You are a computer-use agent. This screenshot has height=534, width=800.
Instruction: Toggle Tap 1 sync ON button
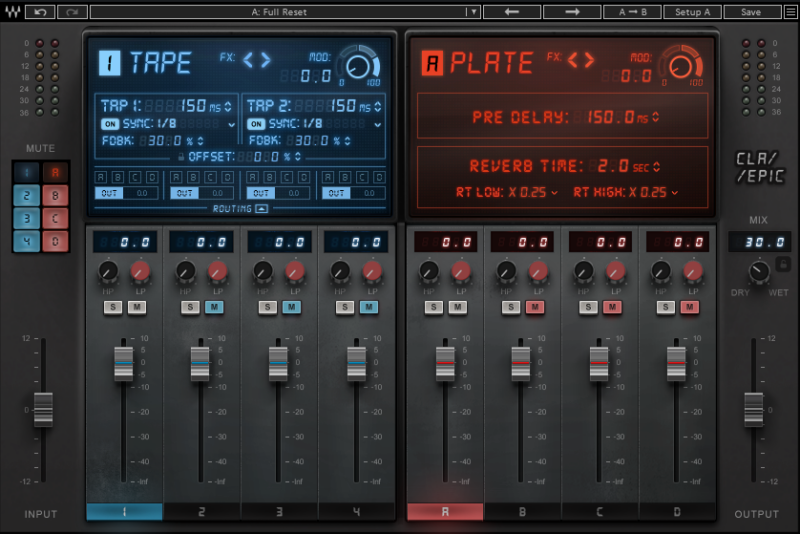109,124
